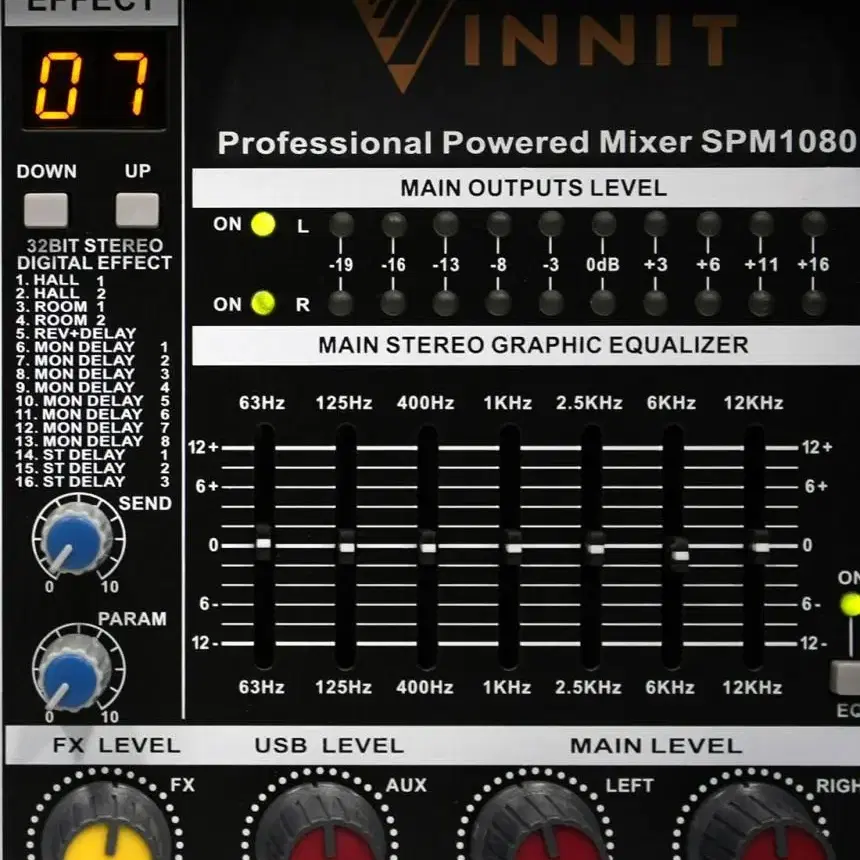Click the R channel +16 meter LED
Image resolution: width=860 pixels, height=860 pixels.
pyautogui.click(x=813, y=303)
